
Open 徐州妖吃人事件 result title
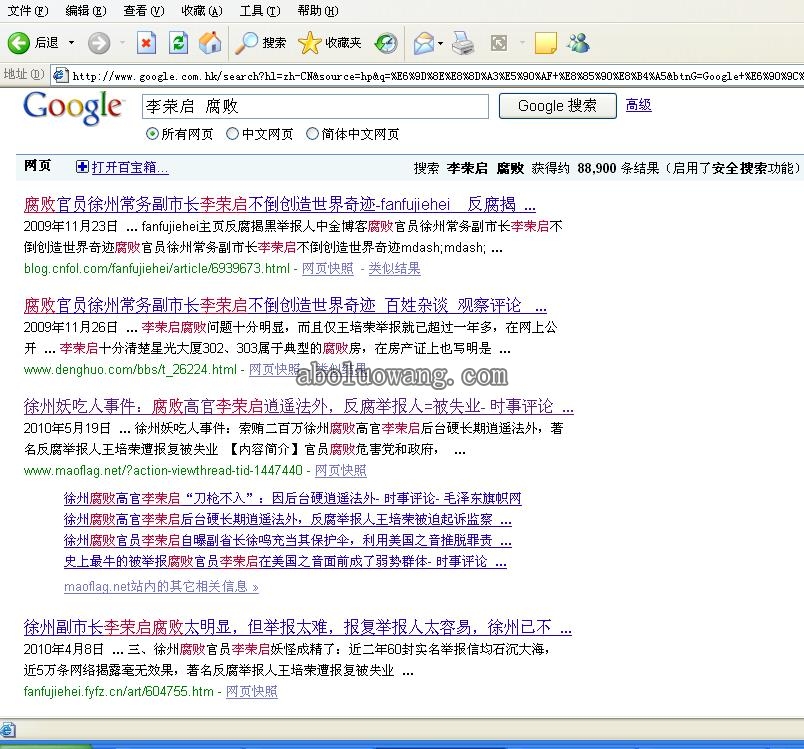(298, 407)
